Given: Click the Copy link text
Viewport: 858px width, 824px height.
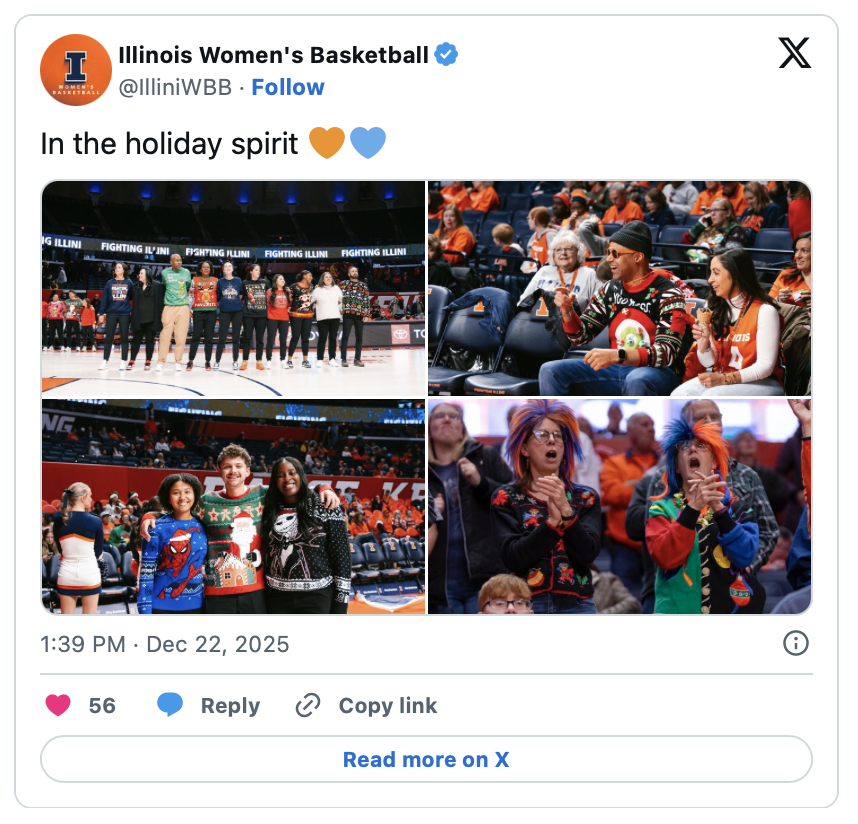Looking at the screenshot, I should coord(388,706).
